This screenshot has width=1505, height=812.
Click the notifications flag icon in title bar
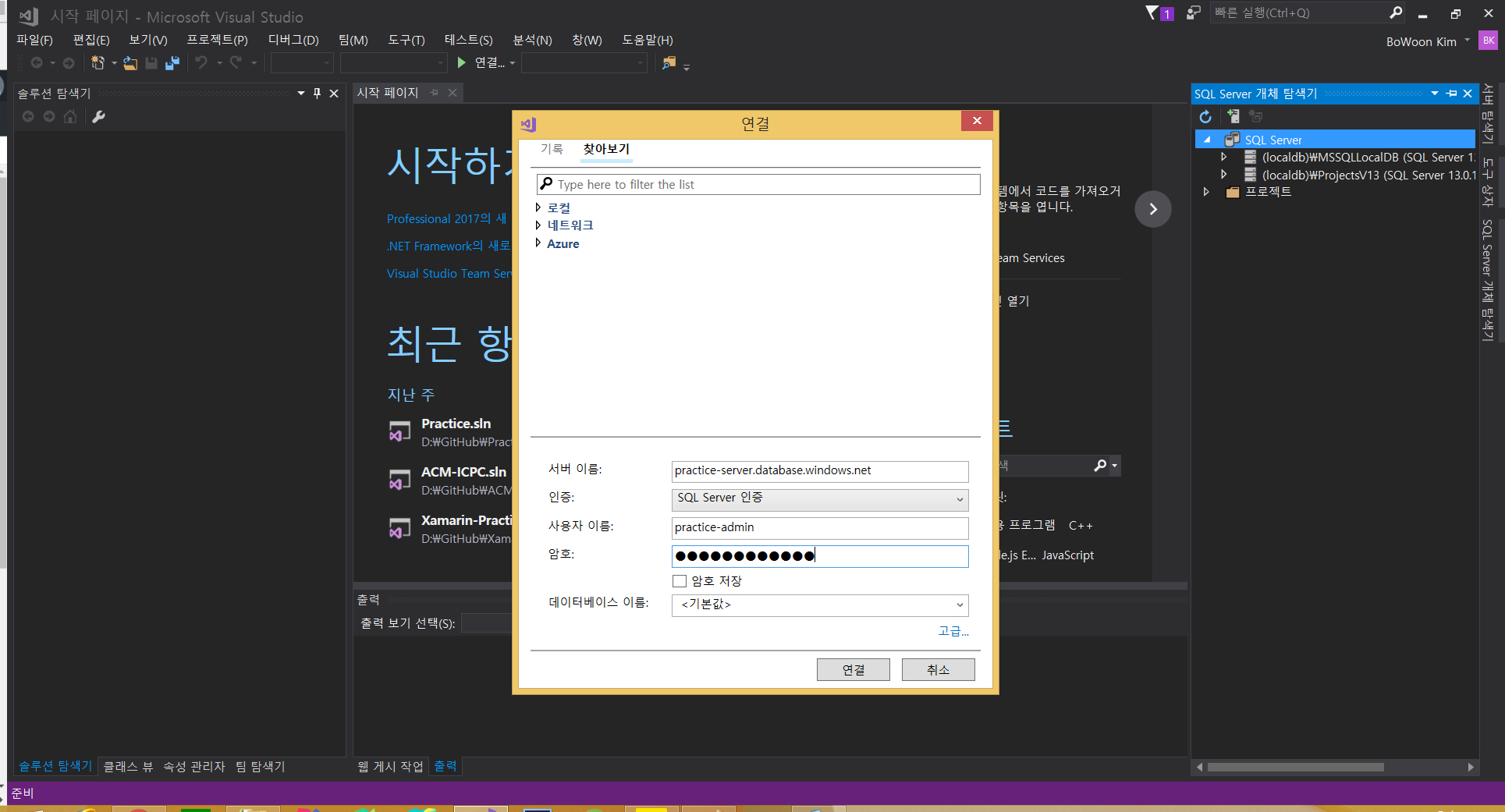coord(1152,12)
